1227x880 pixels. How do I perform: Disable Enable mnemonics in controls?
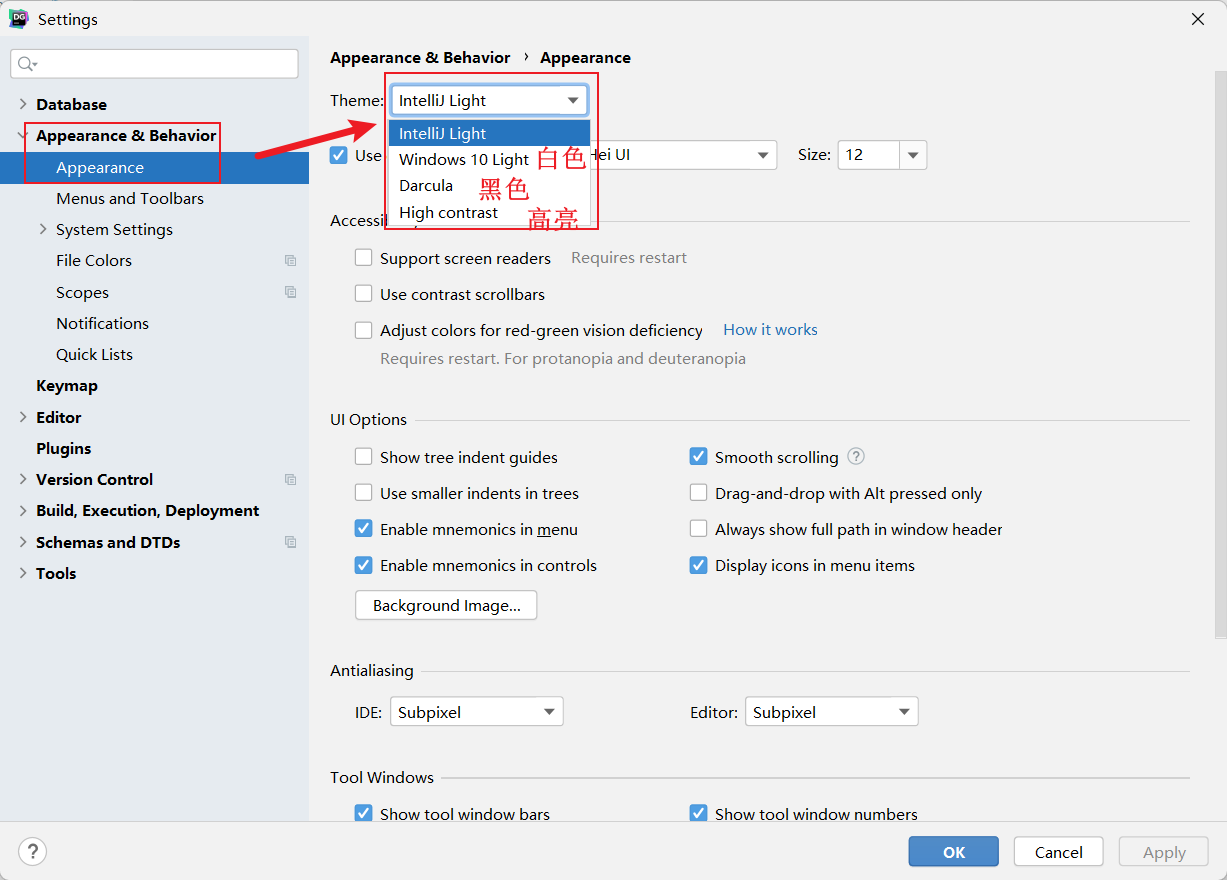click(364, 565)
